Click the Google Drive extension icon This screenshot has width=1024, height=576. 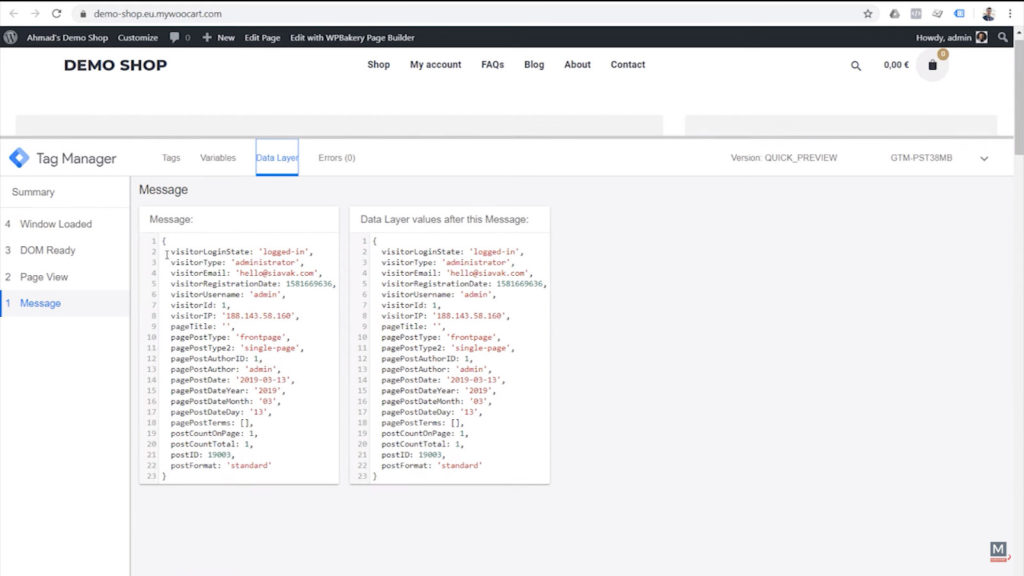pos(895,14)
